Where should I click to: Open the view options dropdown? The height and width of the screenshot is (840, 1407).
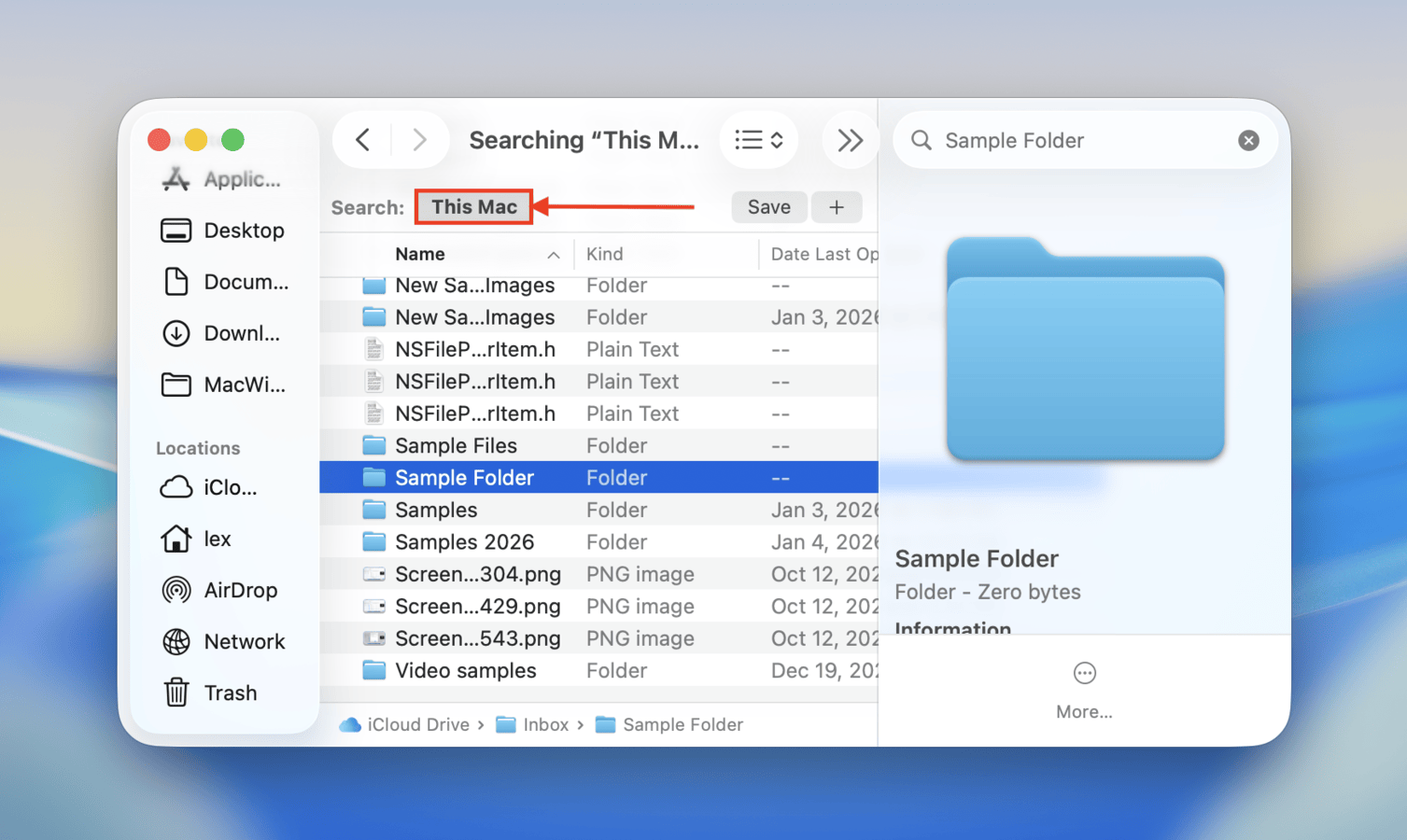[x=758, y=140]
